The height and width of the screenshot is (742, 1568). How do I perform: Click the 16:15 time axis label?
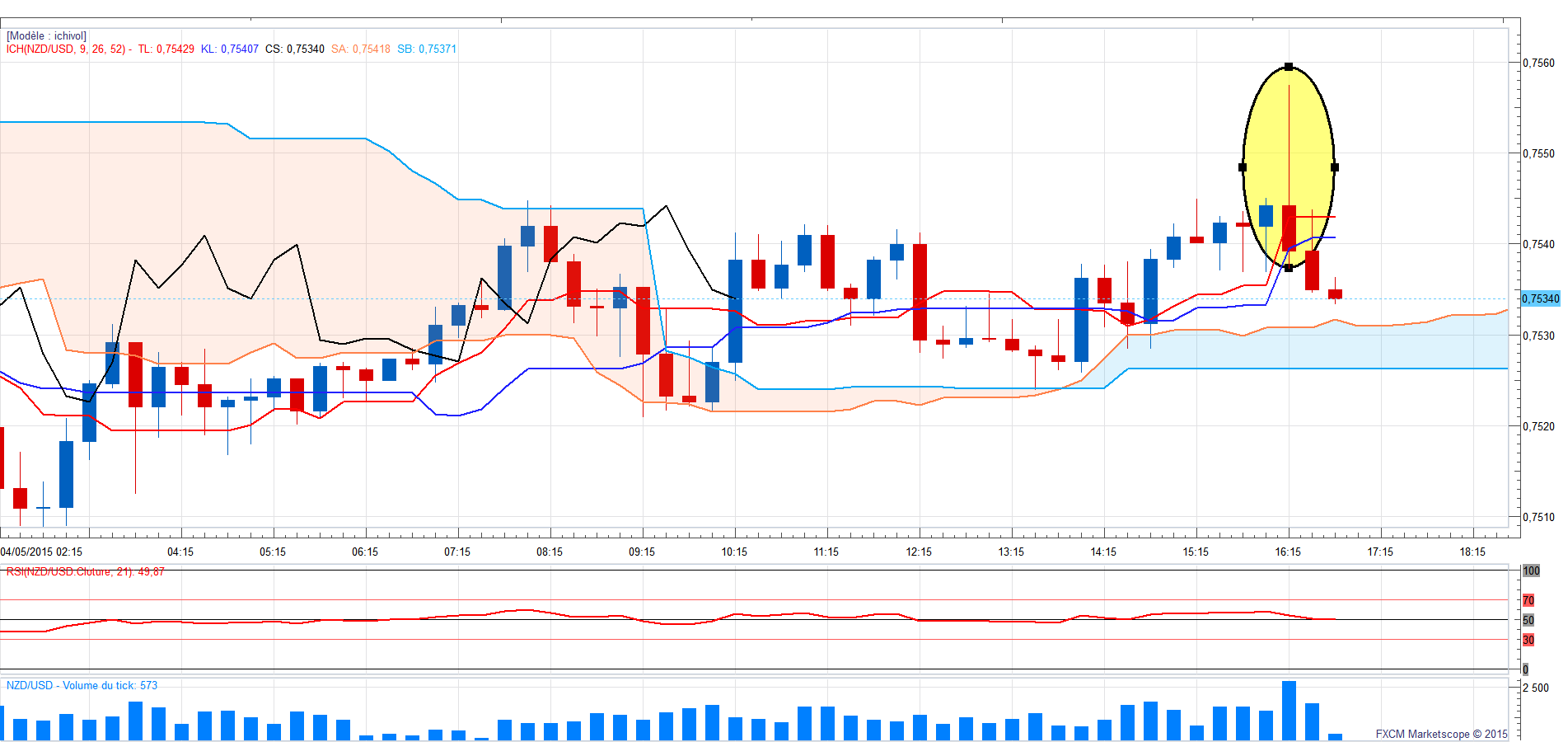(1288, 552)
